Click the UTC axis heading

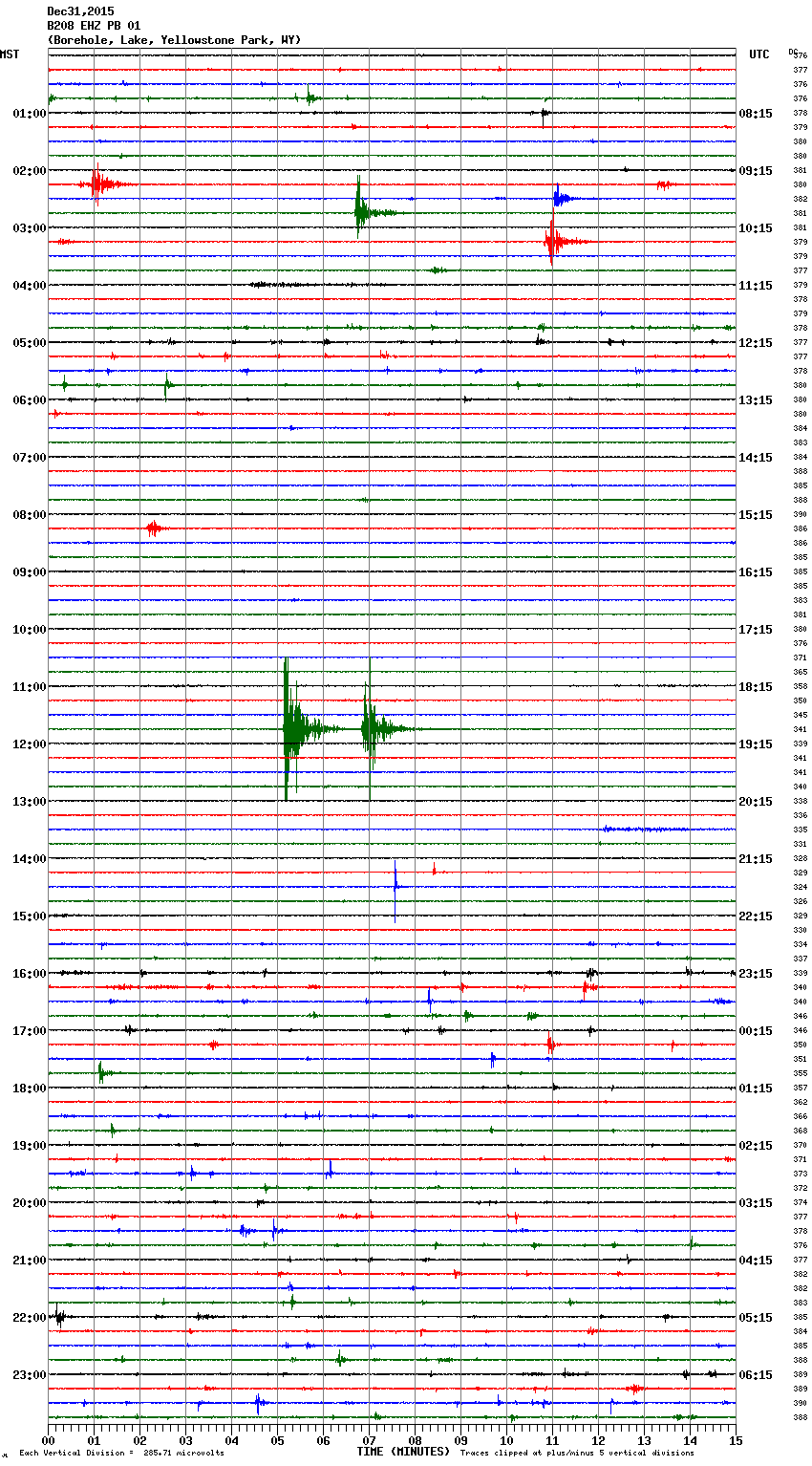click(759, 54)
